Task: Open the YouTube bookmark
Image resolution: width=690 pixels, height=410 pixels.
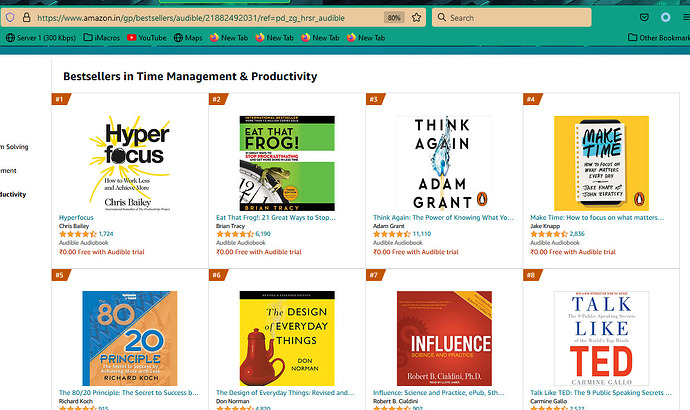Action: point(147,38)
